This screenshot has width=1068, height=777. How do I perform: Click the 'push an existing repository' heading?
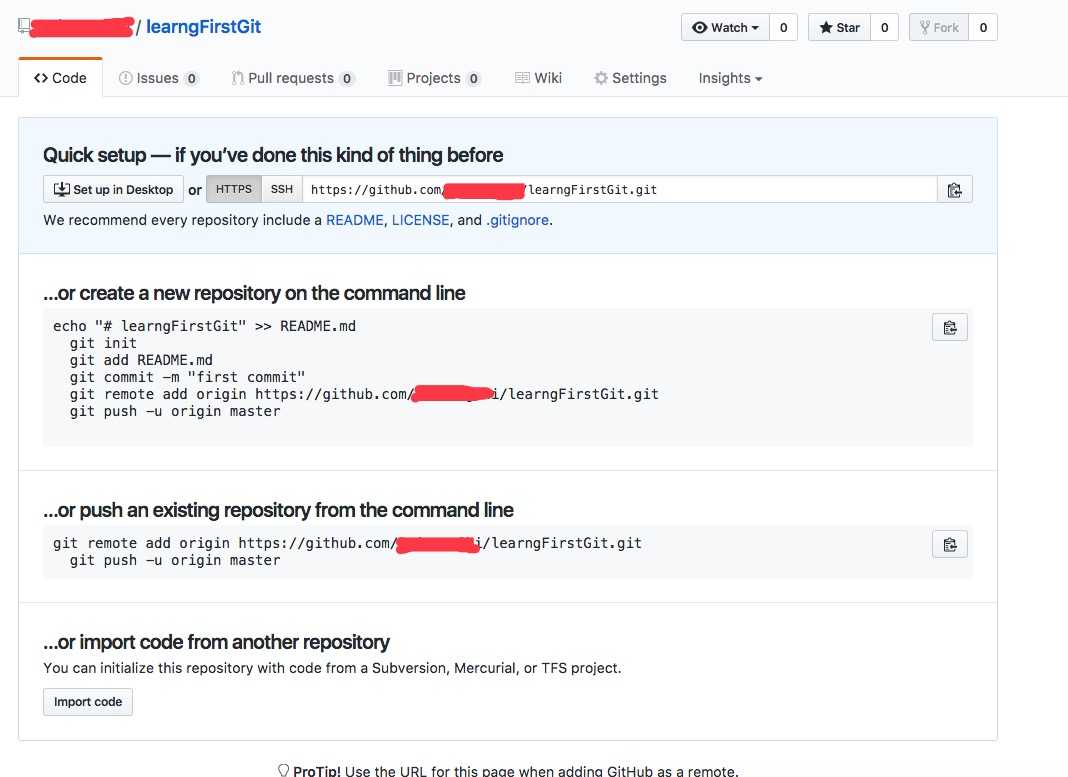pos(279,510)
